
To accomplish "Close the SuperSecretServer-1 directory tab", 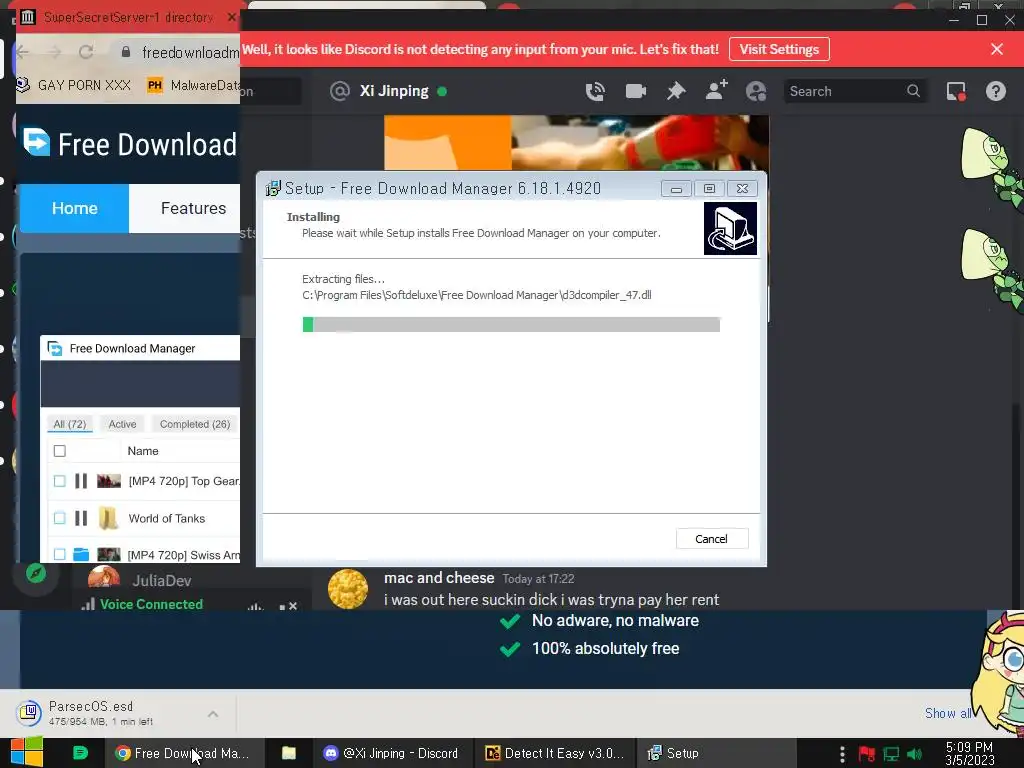I will pos(231,17).
